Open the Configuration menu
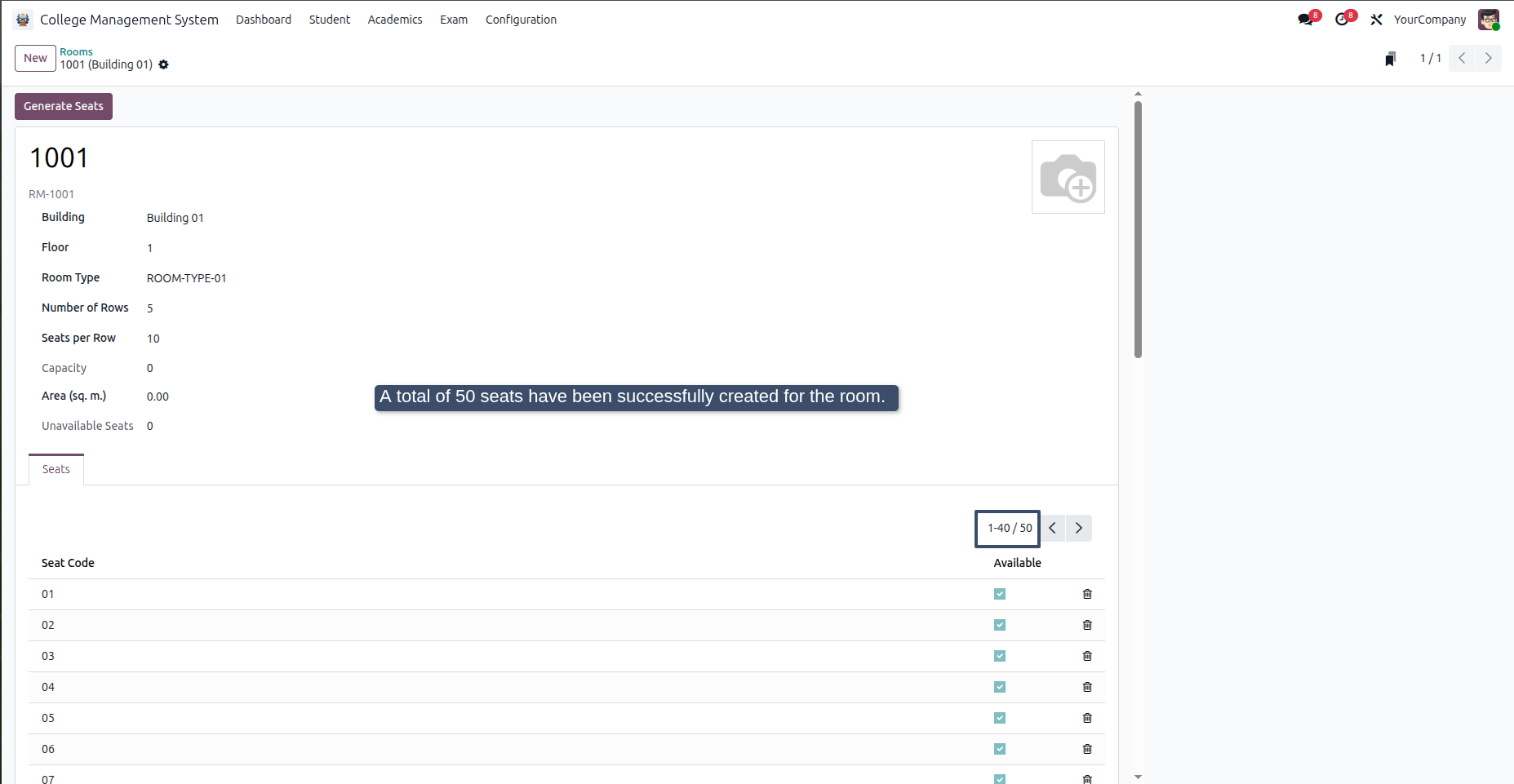Viewport: 1514px width, 784px height. click(x=521, y=20)
